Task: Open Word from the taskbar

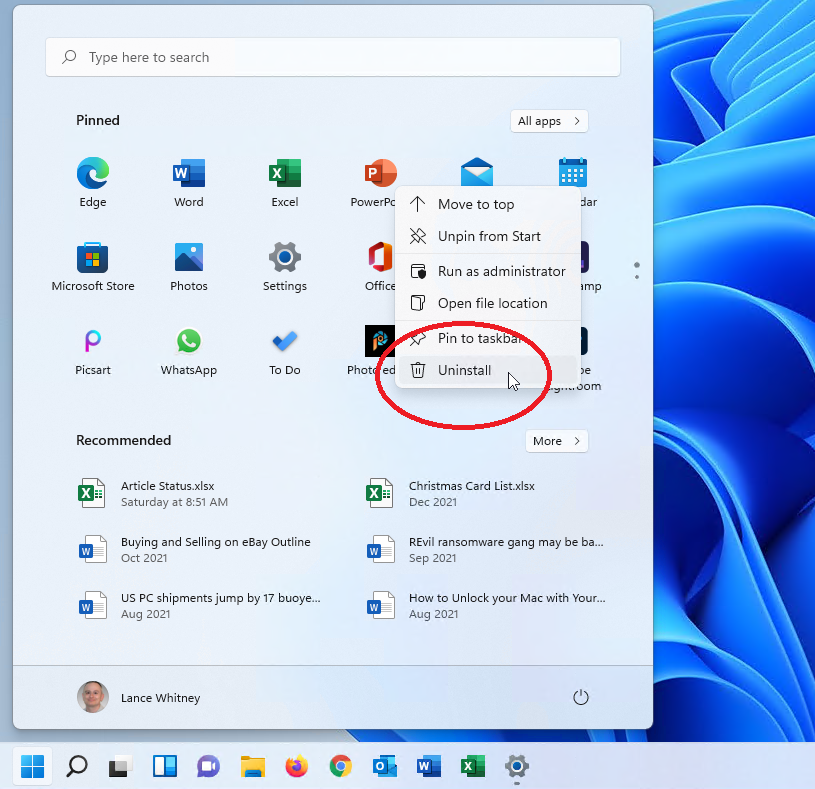Action: (429, 766)
